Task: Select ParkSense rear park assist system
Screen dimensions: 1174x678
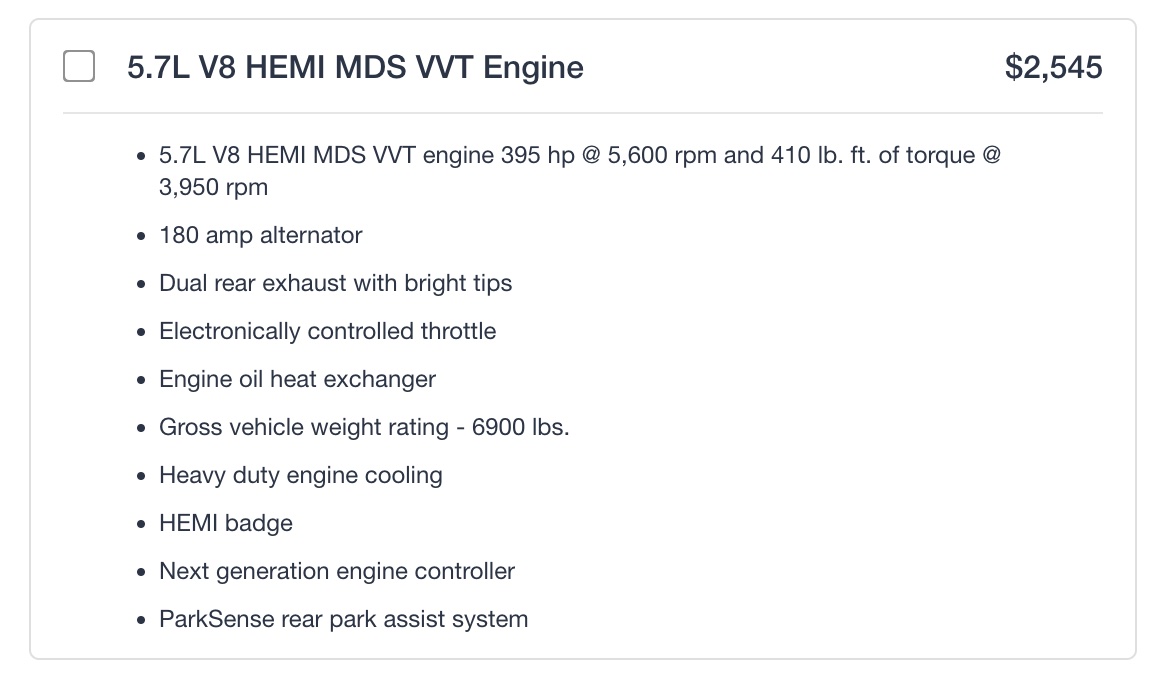Action: tap(343, 619)
